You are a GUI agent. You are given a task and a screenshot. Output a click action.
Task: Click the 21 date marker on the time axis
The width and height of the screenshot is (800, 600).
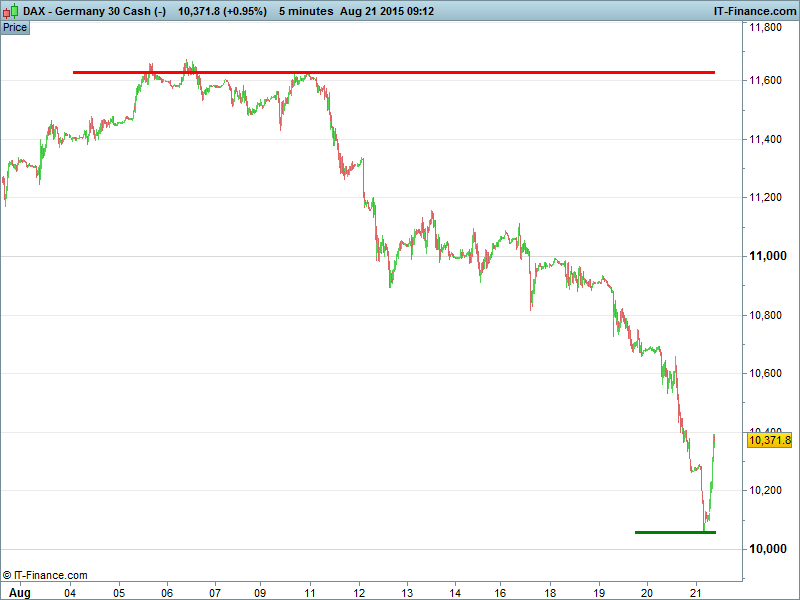coord(695,592)
